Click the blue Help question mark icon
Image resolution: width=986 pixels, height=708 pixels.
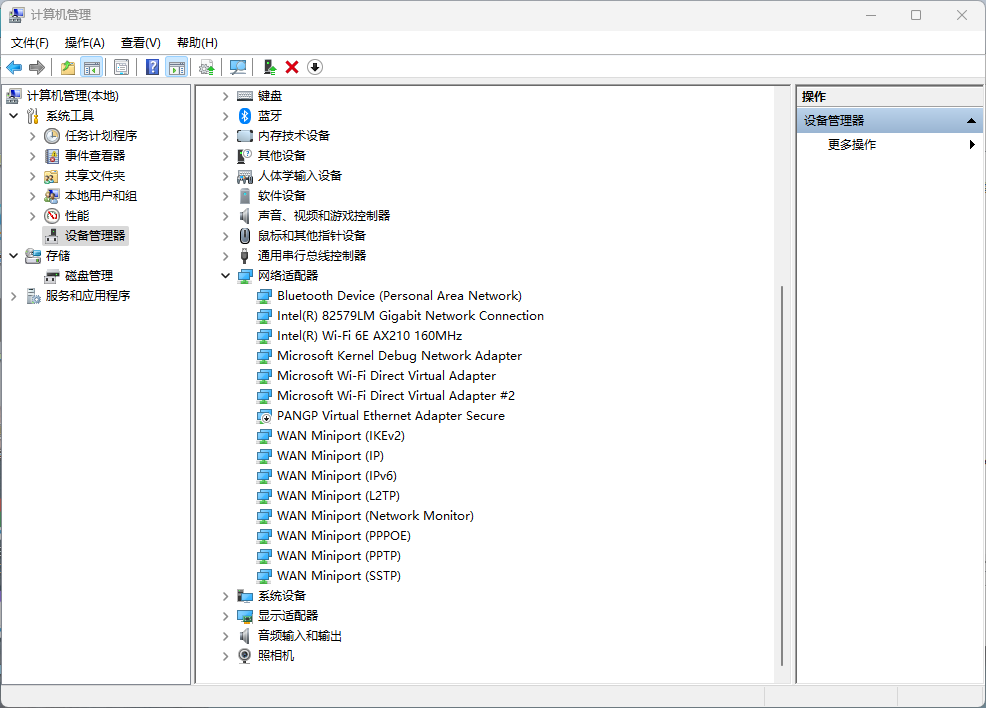(152, 67)
